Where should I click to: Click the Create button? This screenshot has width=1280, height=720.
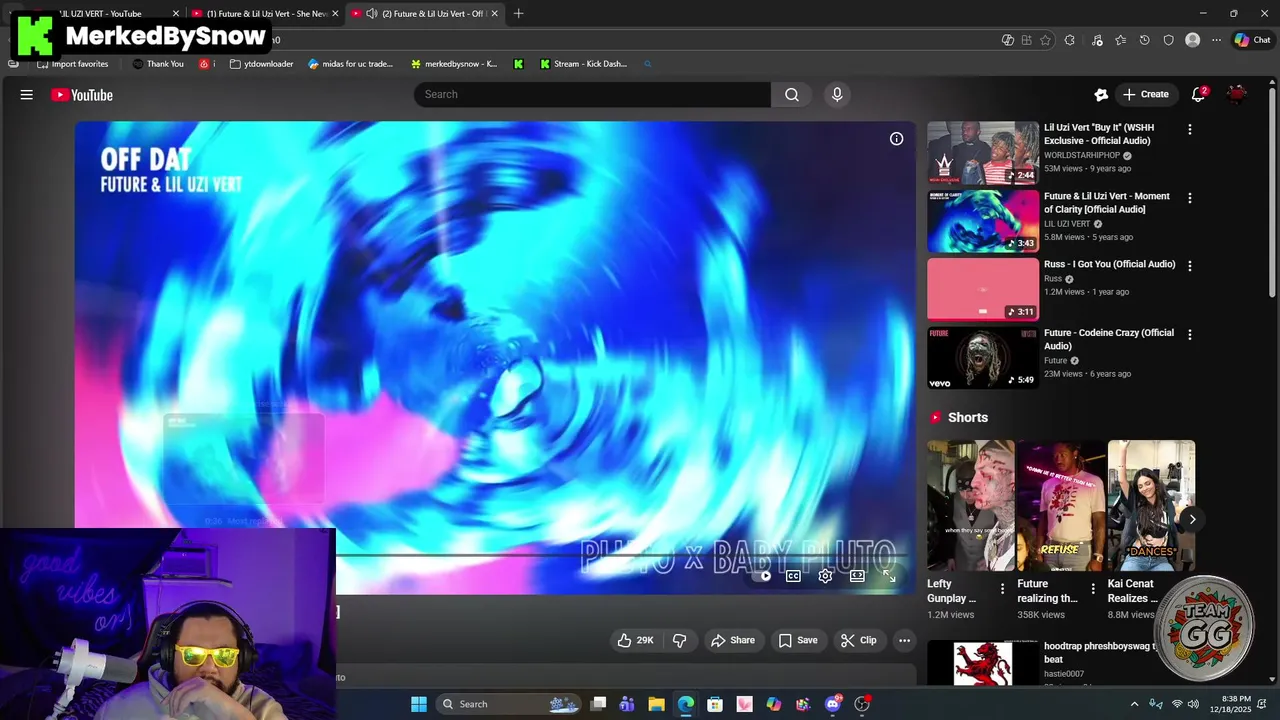coord(1145,95)
